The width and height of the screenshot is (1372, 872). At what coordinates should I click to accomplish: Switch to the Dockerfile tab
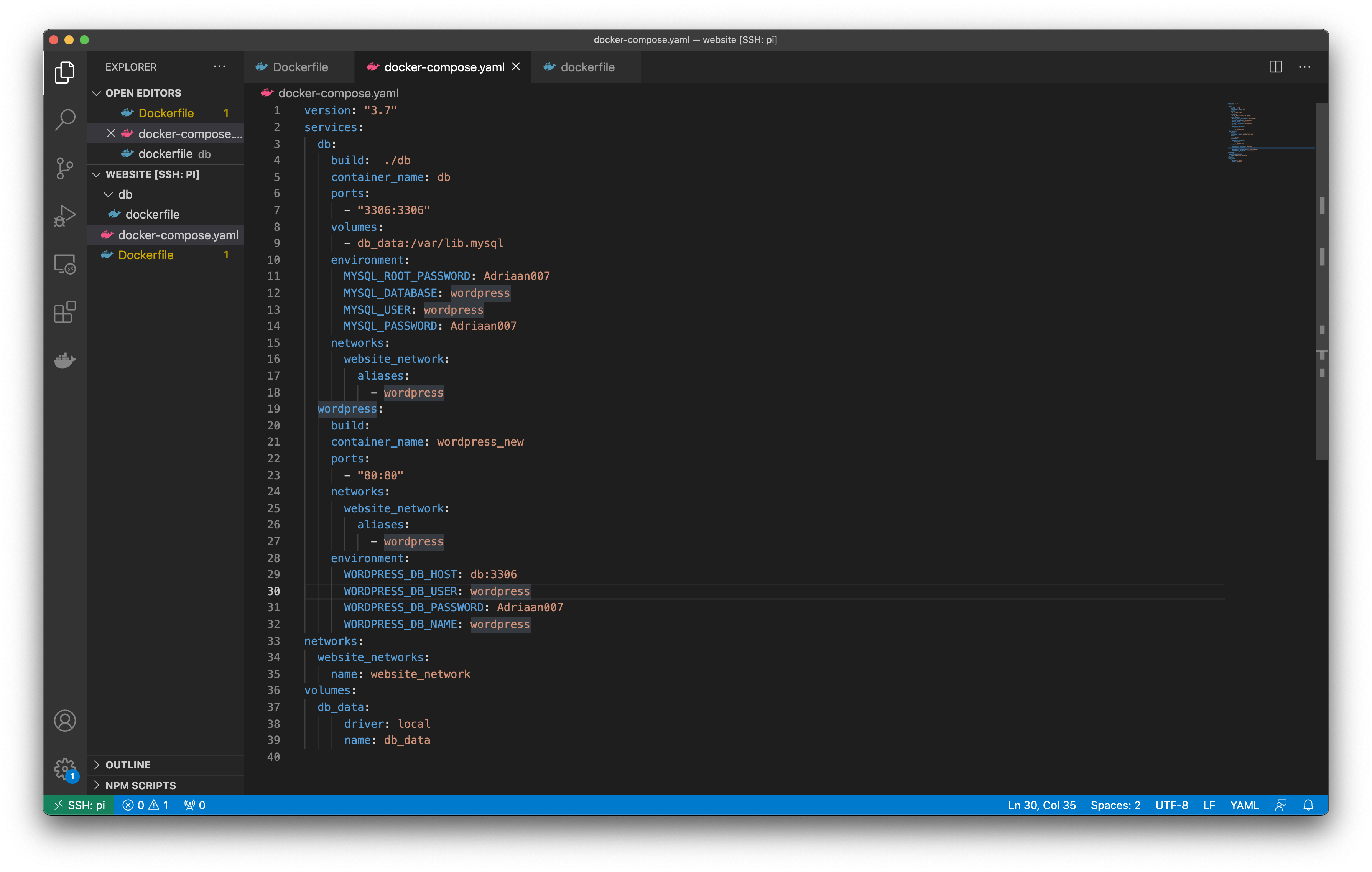click(299, 67)
